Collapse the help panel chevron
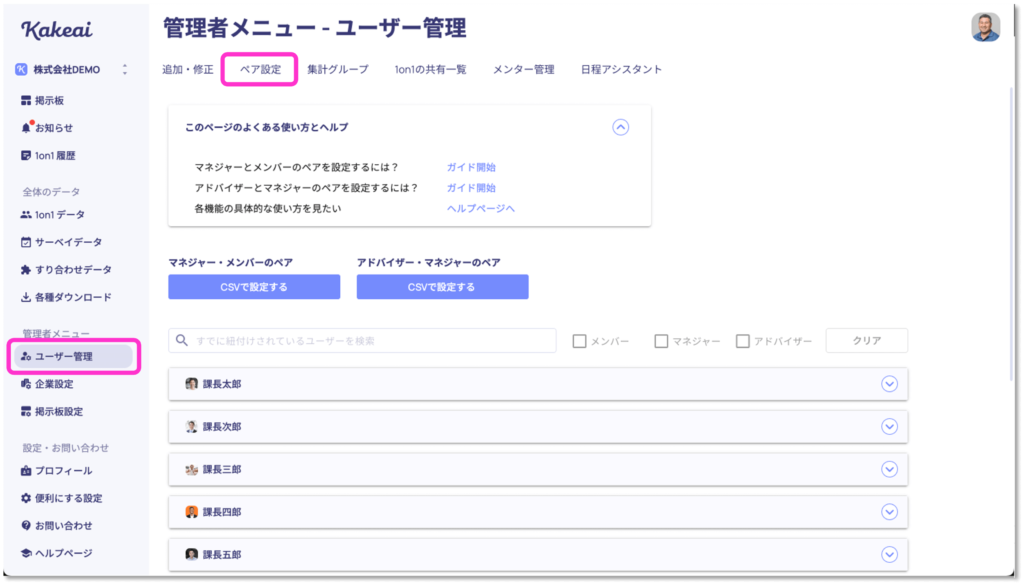Viewport: 1024px width, 588px height. (x=620, y=127)
